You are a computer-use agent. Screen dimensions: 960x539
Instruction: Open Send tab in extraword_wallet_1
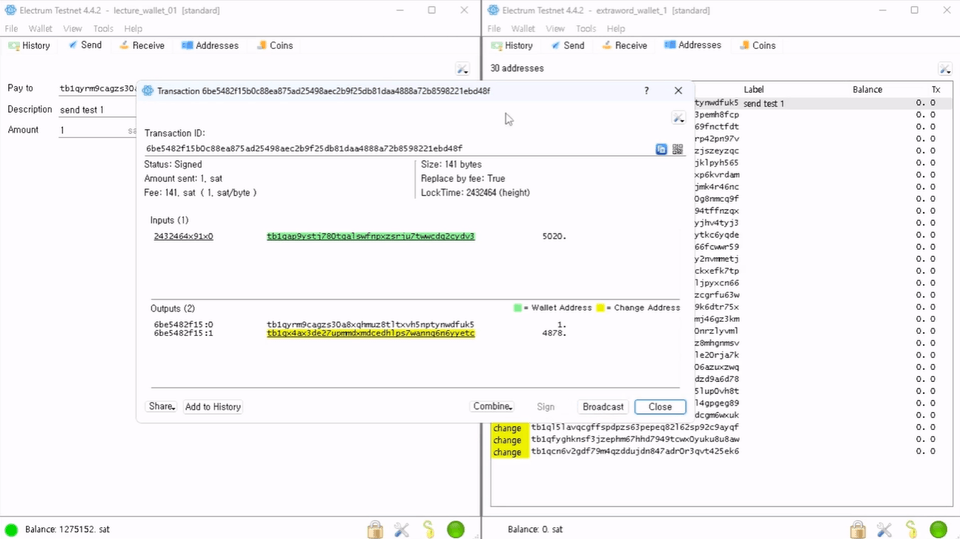(568, 45)
